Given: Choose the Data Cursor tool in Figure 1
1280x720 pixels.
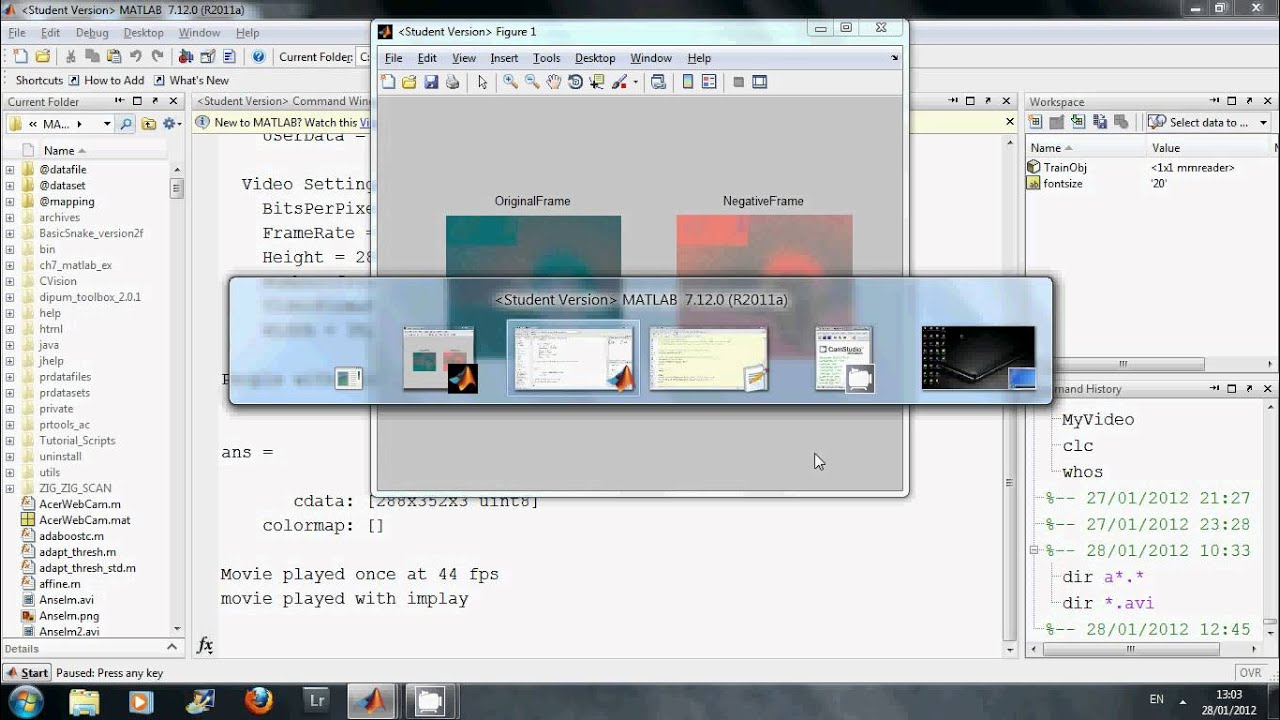Looking at the screenshot, I should pos(597,82).
